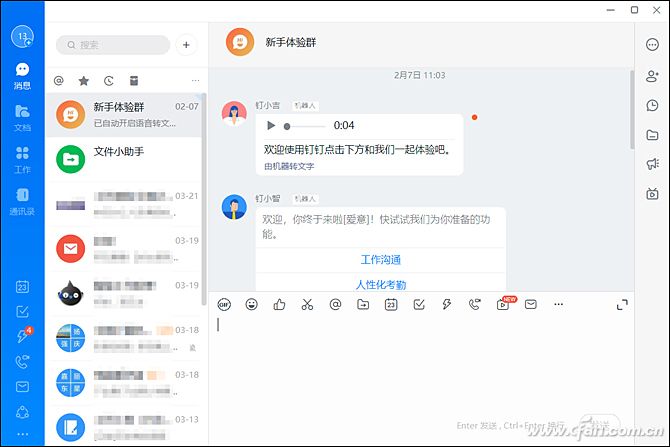Click 钉小智 robot avatar
This screenshot has height=447, width=670.
tap(234, 207)
